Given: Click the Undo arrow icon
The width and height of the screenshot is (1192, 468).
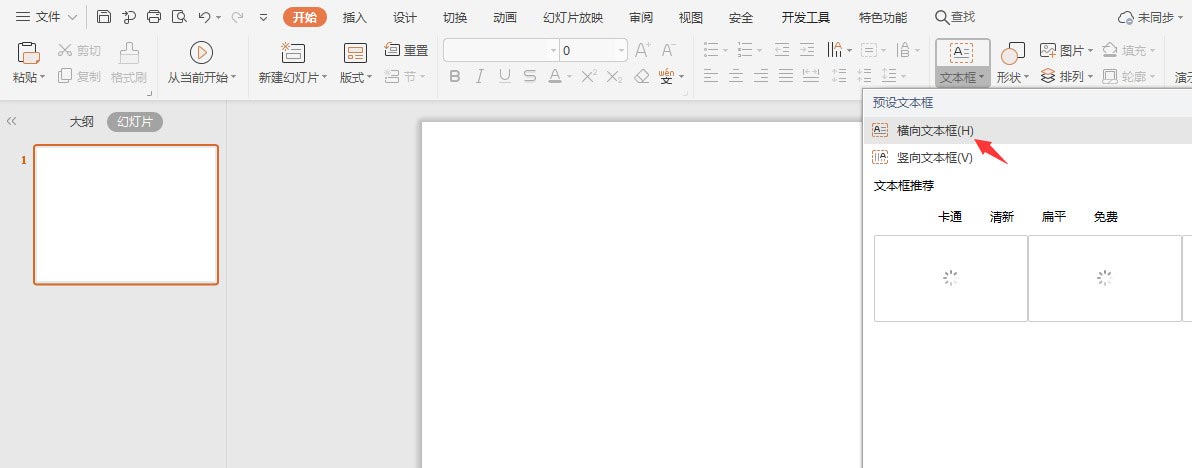Looking at the screenshot, I should click(x=204, y=17).
